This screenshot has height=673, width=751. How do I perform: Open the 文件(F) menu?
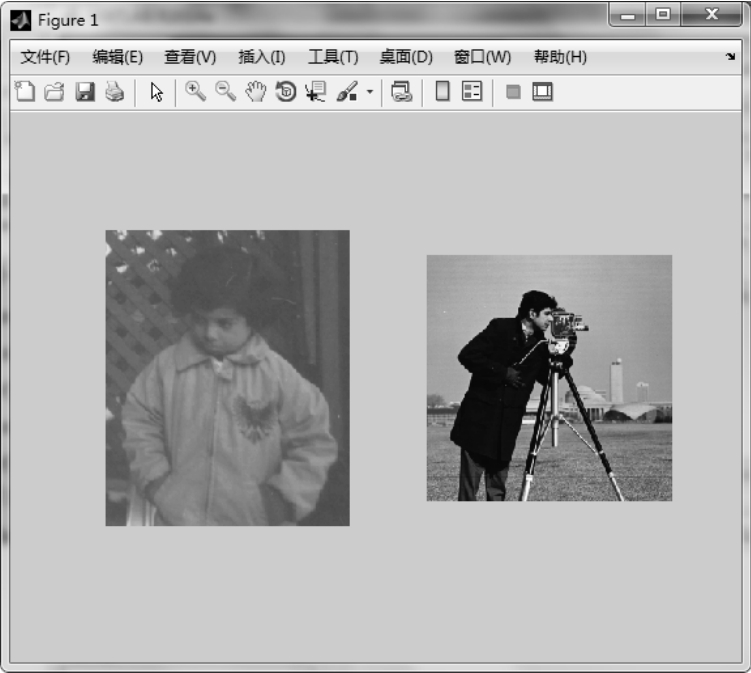(45, 57)
